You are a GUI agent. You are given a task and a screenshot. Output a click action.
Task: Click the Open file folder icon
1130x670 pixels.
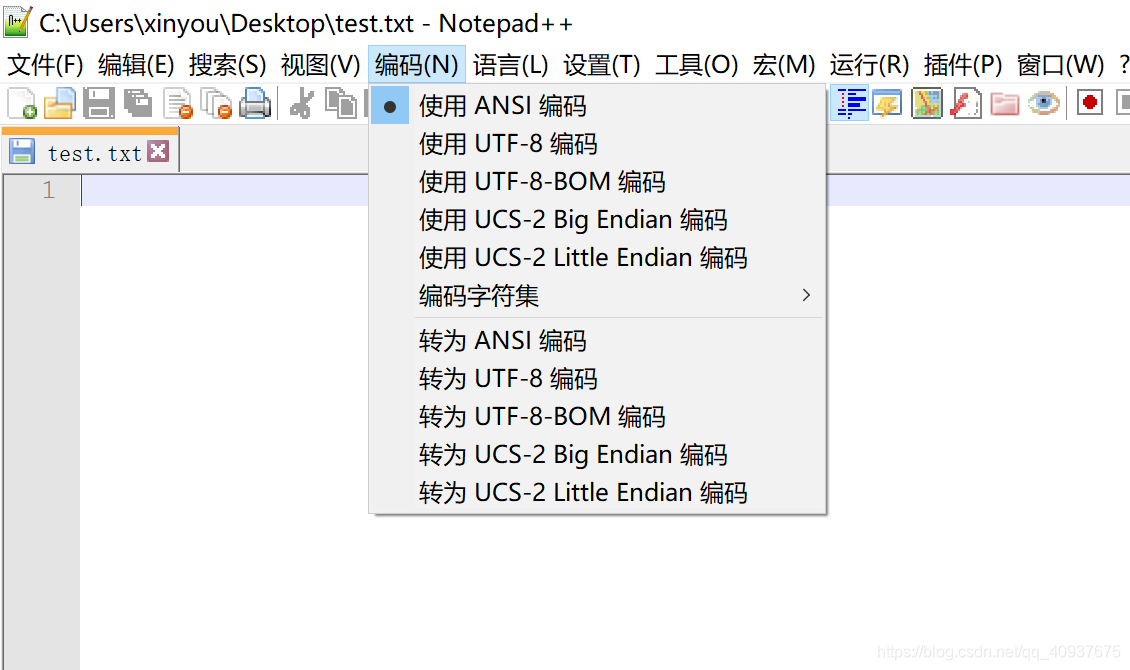click(60, 103)
